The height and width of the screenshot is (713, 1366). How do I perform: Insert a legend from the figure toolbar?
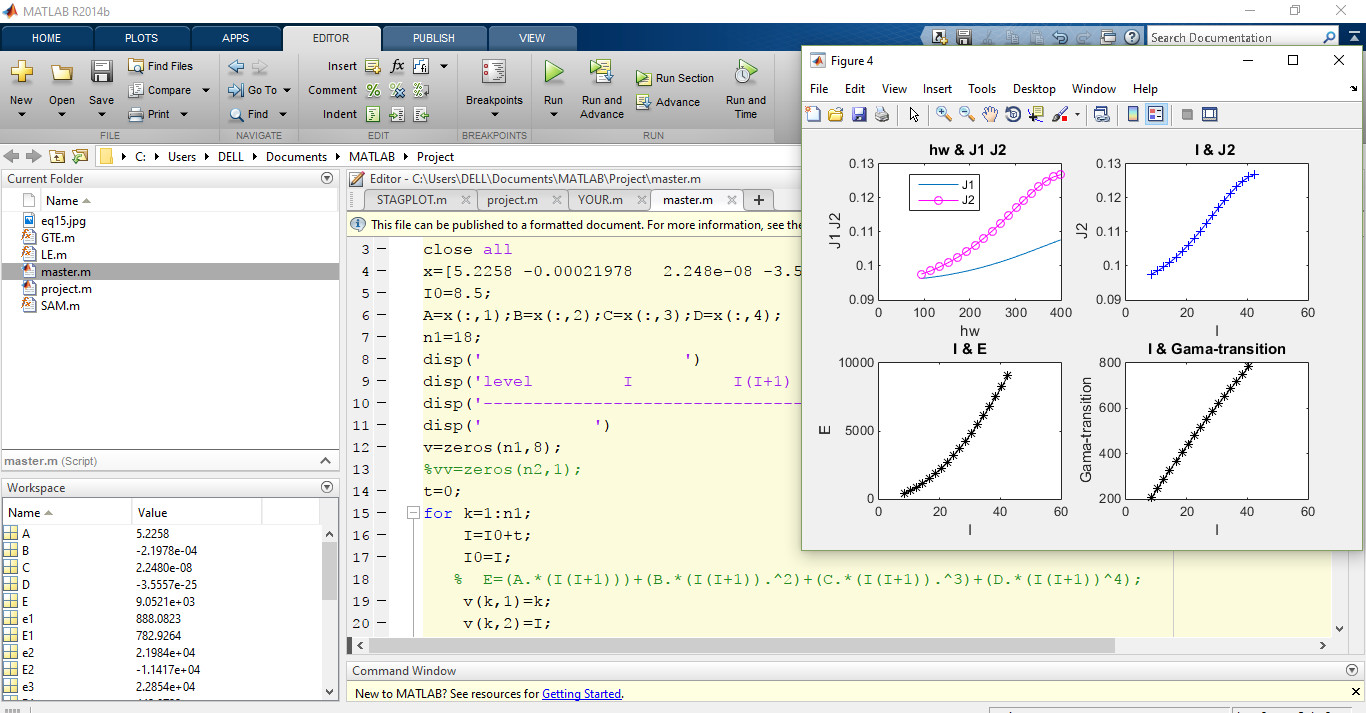pyautogui.click(x=1156, y=114)
